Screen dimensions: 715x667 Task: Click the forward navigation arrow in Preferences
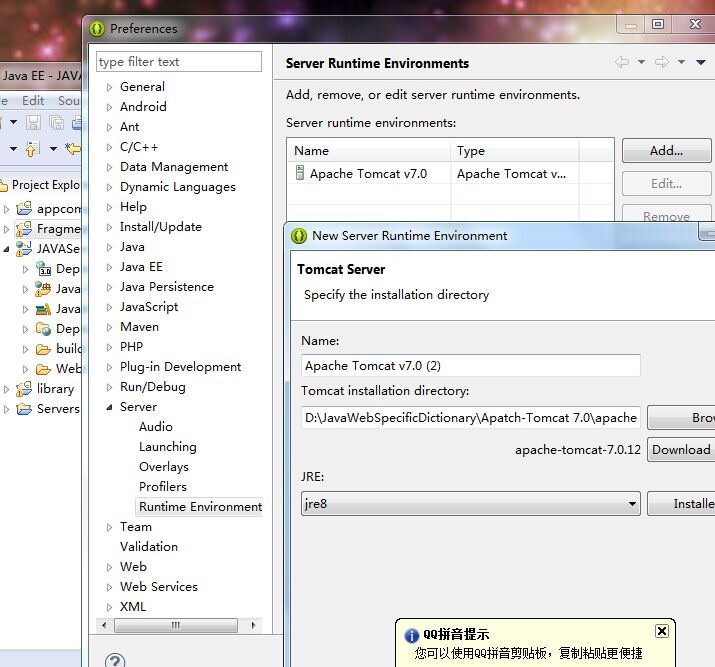[662, 62]
